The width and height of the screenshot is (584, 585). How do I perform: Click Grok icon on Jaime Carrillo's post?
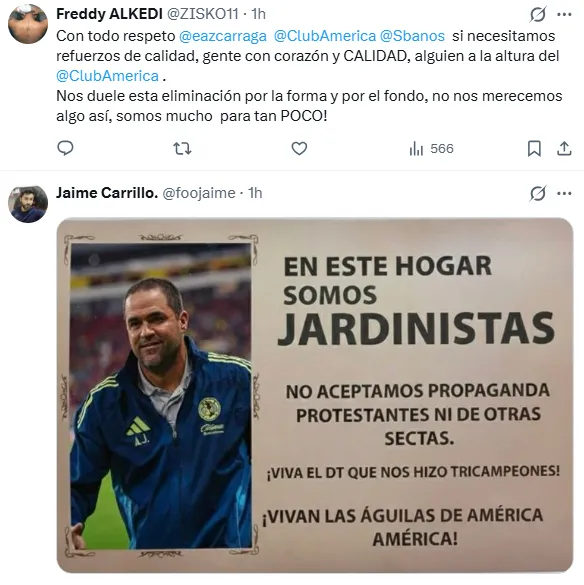click(538, 193)
